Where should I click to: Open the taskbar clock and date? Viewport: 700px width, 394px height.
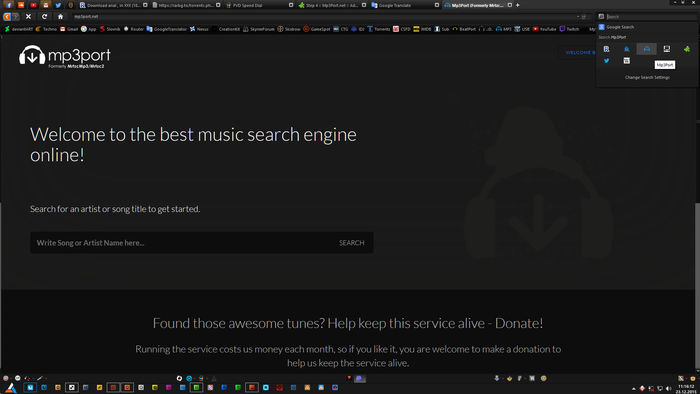point(686,389)
